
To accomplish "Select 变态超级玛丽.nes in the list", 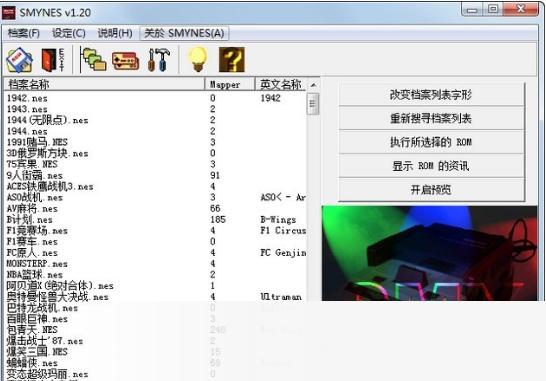I will click(47, 374).
